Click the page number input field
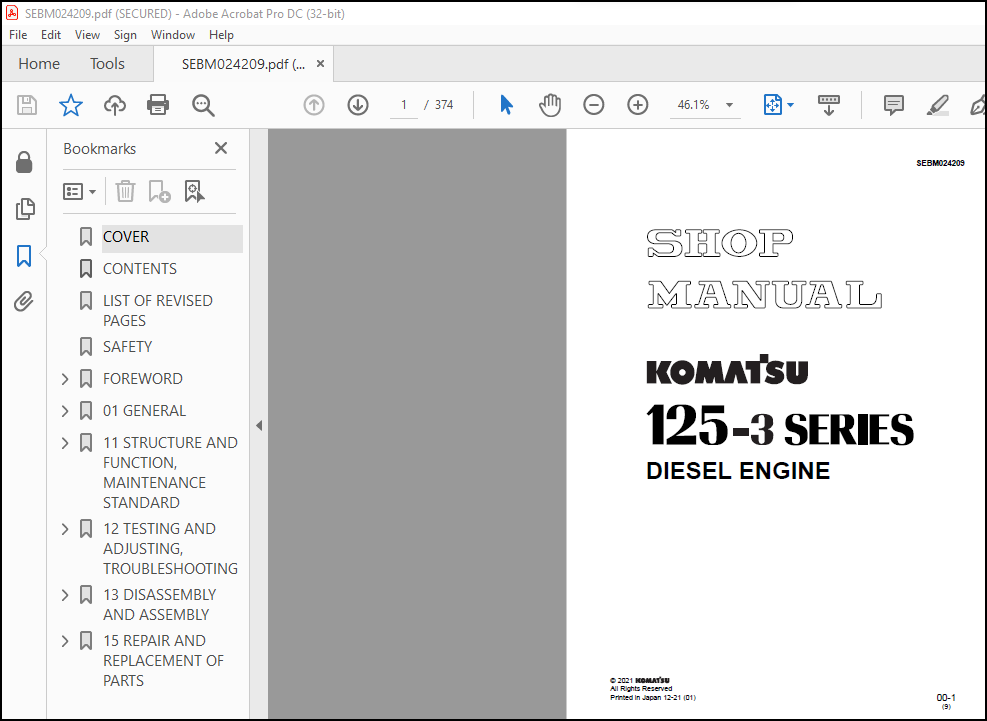 403,105
